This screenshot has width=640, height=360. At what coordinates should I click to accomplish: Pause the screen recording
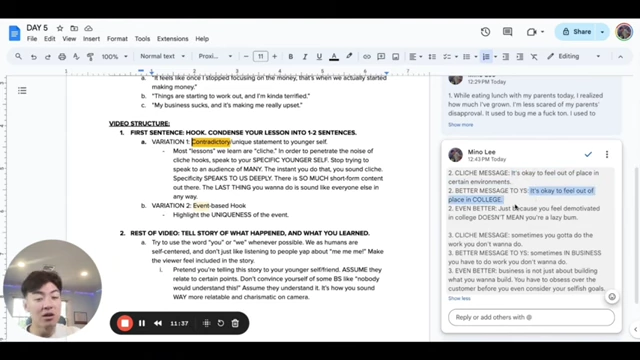tap(142, 323)
